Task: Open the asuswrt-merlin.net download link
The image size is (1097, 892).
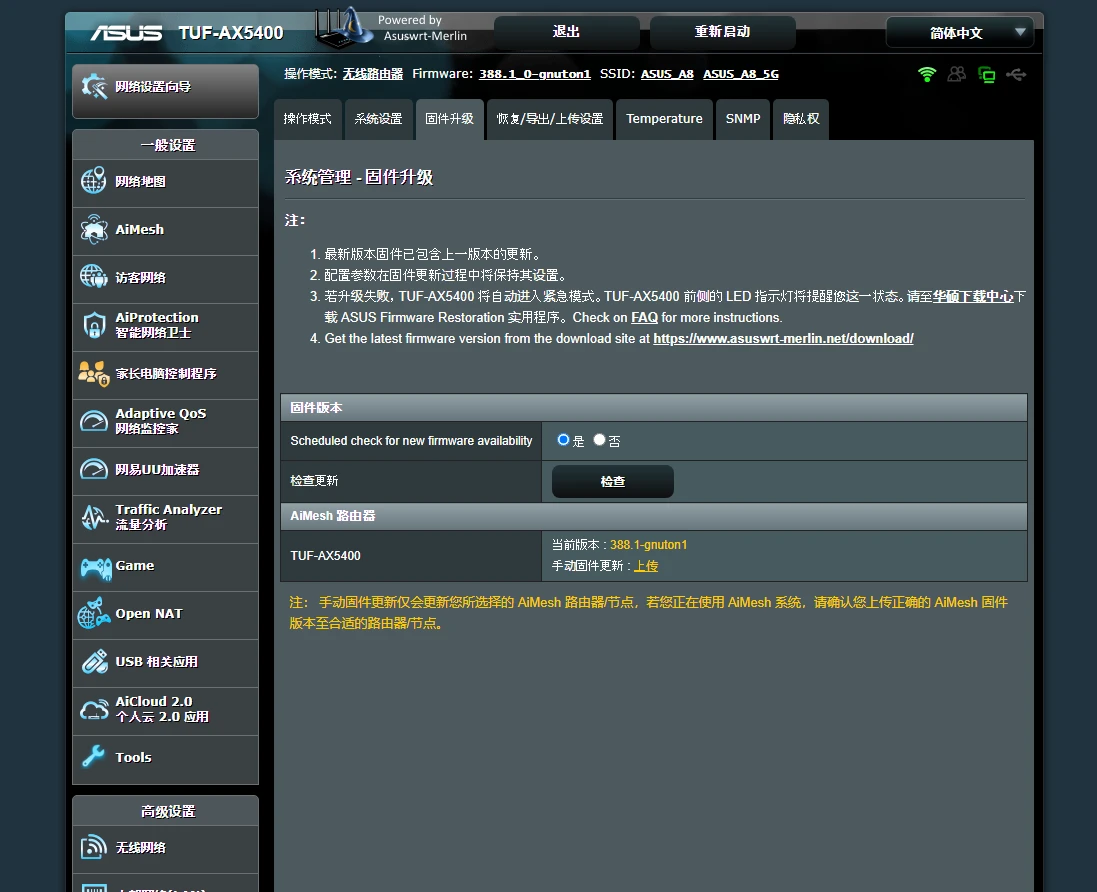Action: [784, 339]
